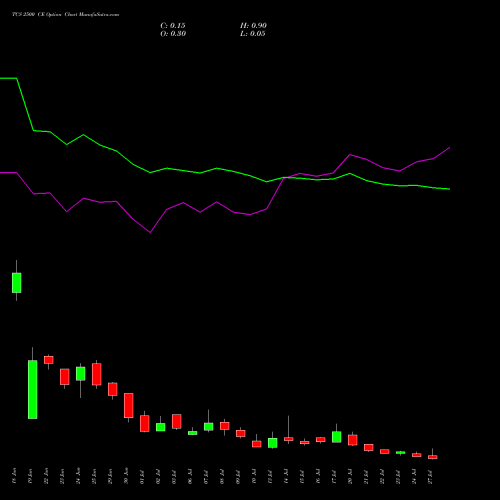Click the close value "C: 0.15"
This screenshot has width=500, height=500.
pyautogui.click(x=173, y=26)
